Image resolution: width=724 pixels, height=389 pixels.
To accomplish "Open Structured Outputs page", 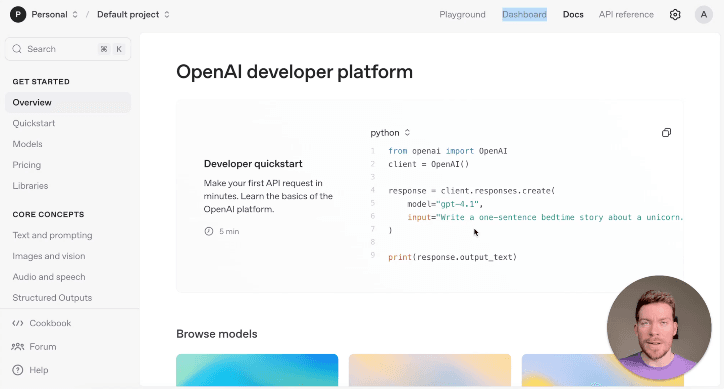I will (52, 298).
